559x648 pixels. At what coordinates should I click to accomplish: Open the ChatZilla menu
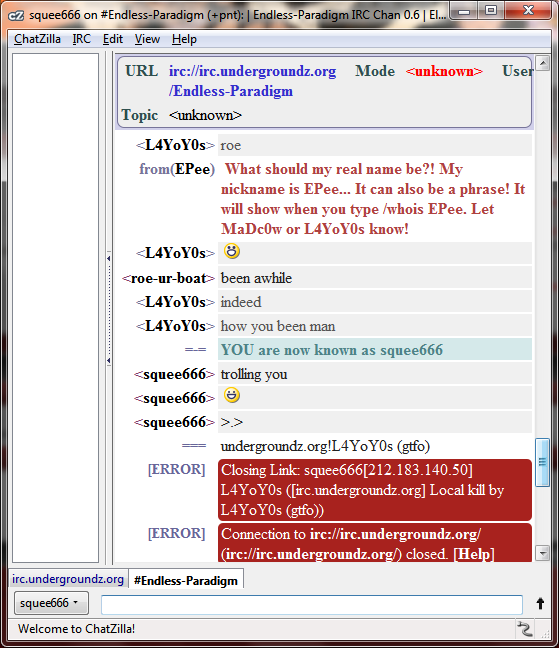point(37,39)
